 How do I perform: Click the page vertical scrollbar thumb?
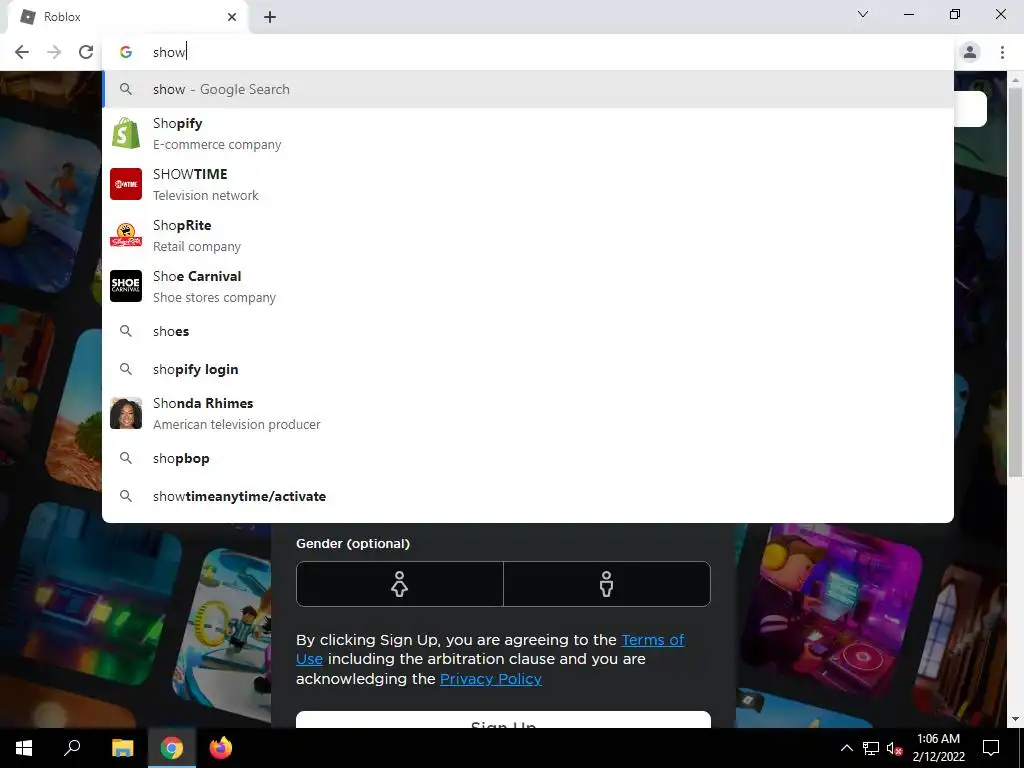1015,281
